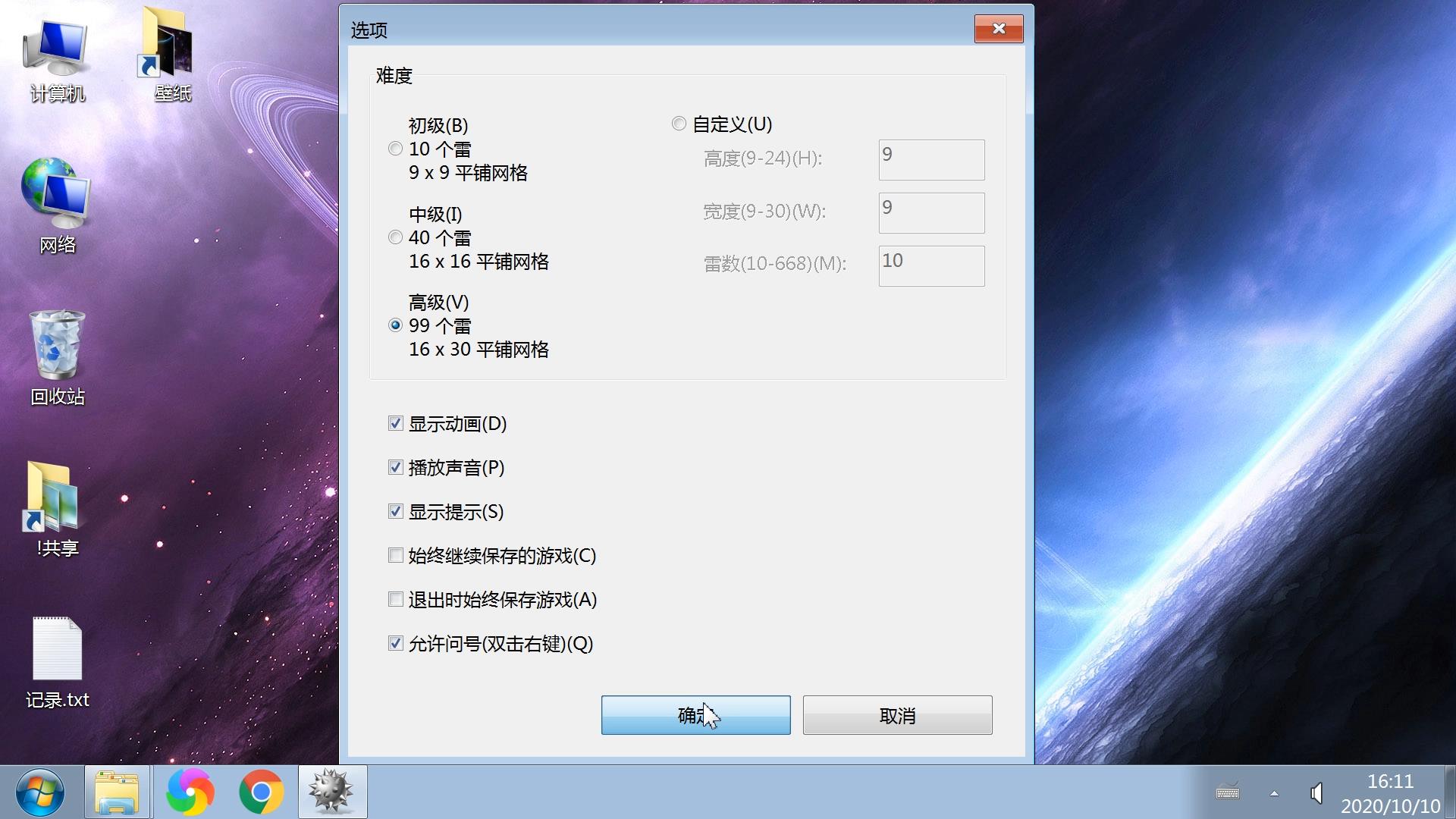This screenshot has height=819, width=1456.
Task: Open Windows Explorer from the taskbar
Action: (118, 792)
